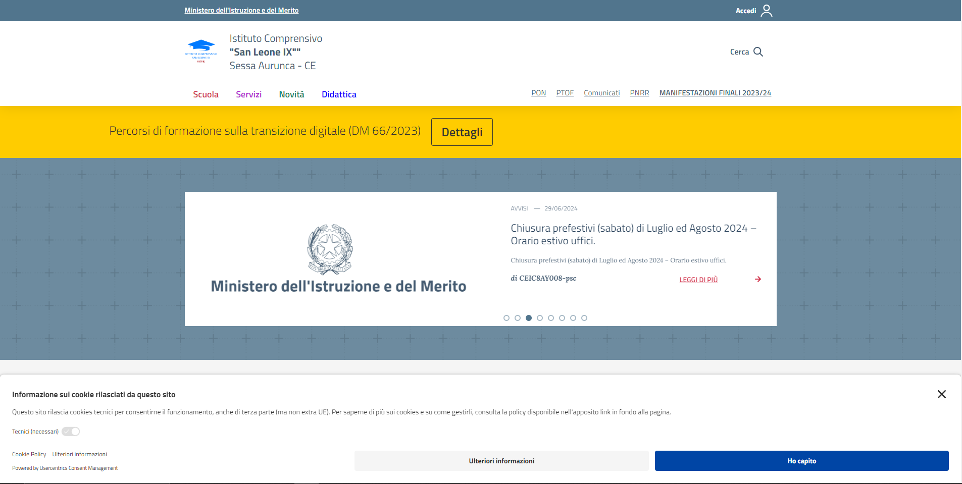Image resolution: width=962 pixels, height=484 pixels.
Task: Open the Didattica menu
Action: (x=339, y=94)
